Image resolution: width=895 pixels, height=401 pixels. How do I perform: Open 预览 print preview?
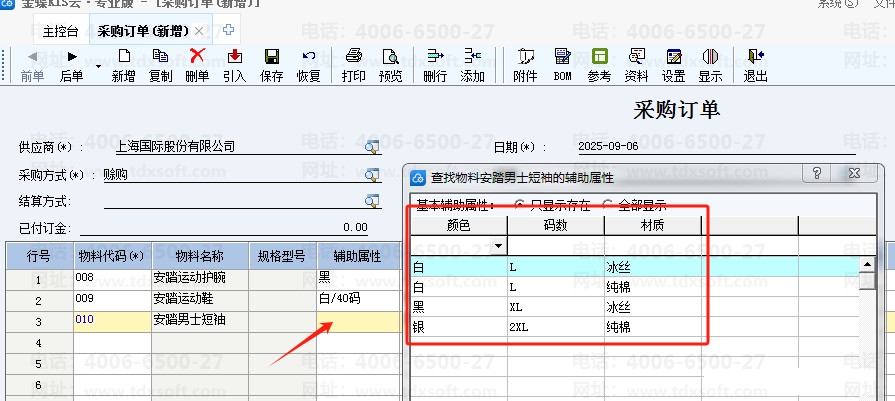[x=390, y=64]
